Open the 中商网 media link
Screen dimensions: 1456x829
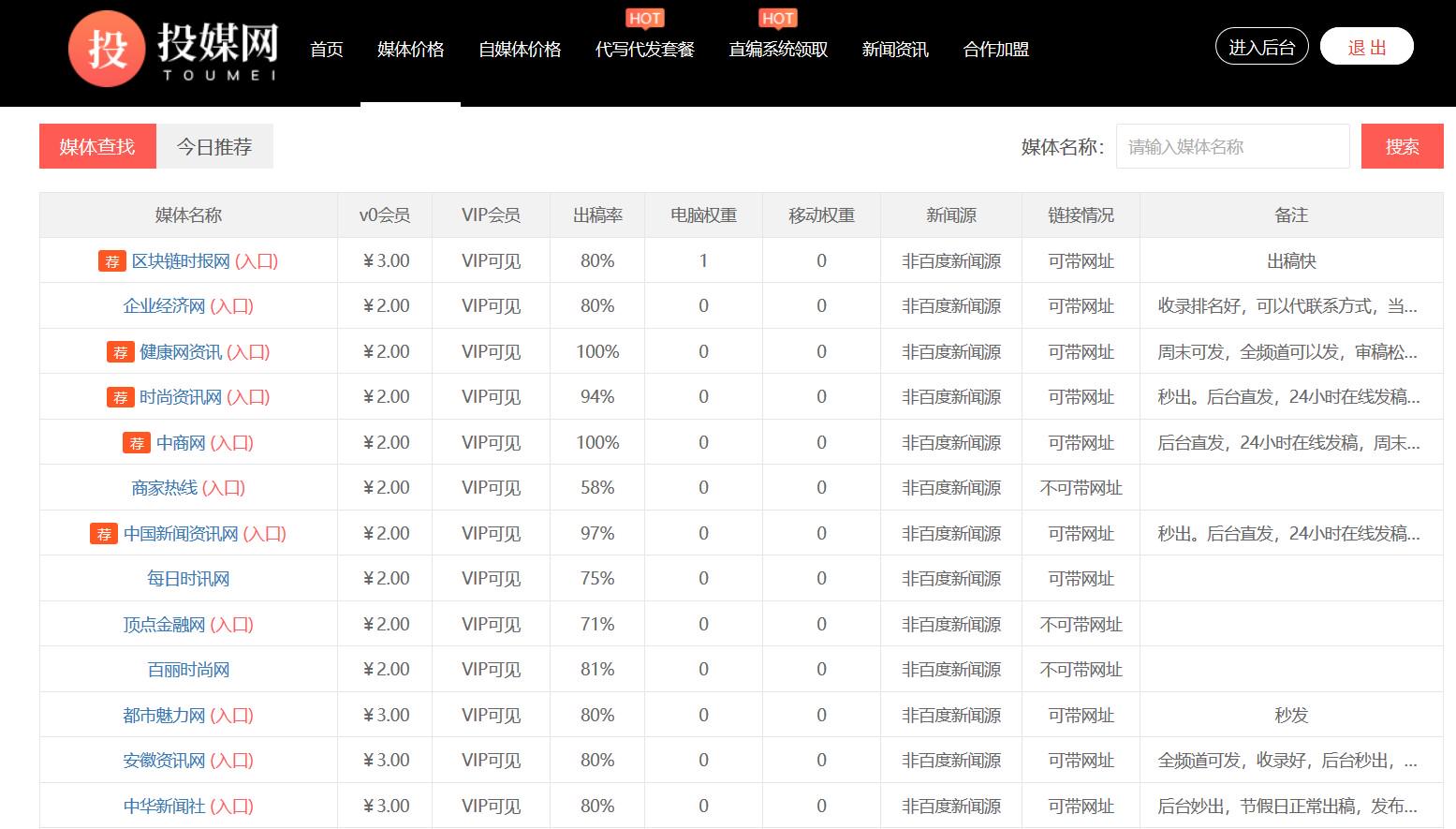tap(181, 443)
